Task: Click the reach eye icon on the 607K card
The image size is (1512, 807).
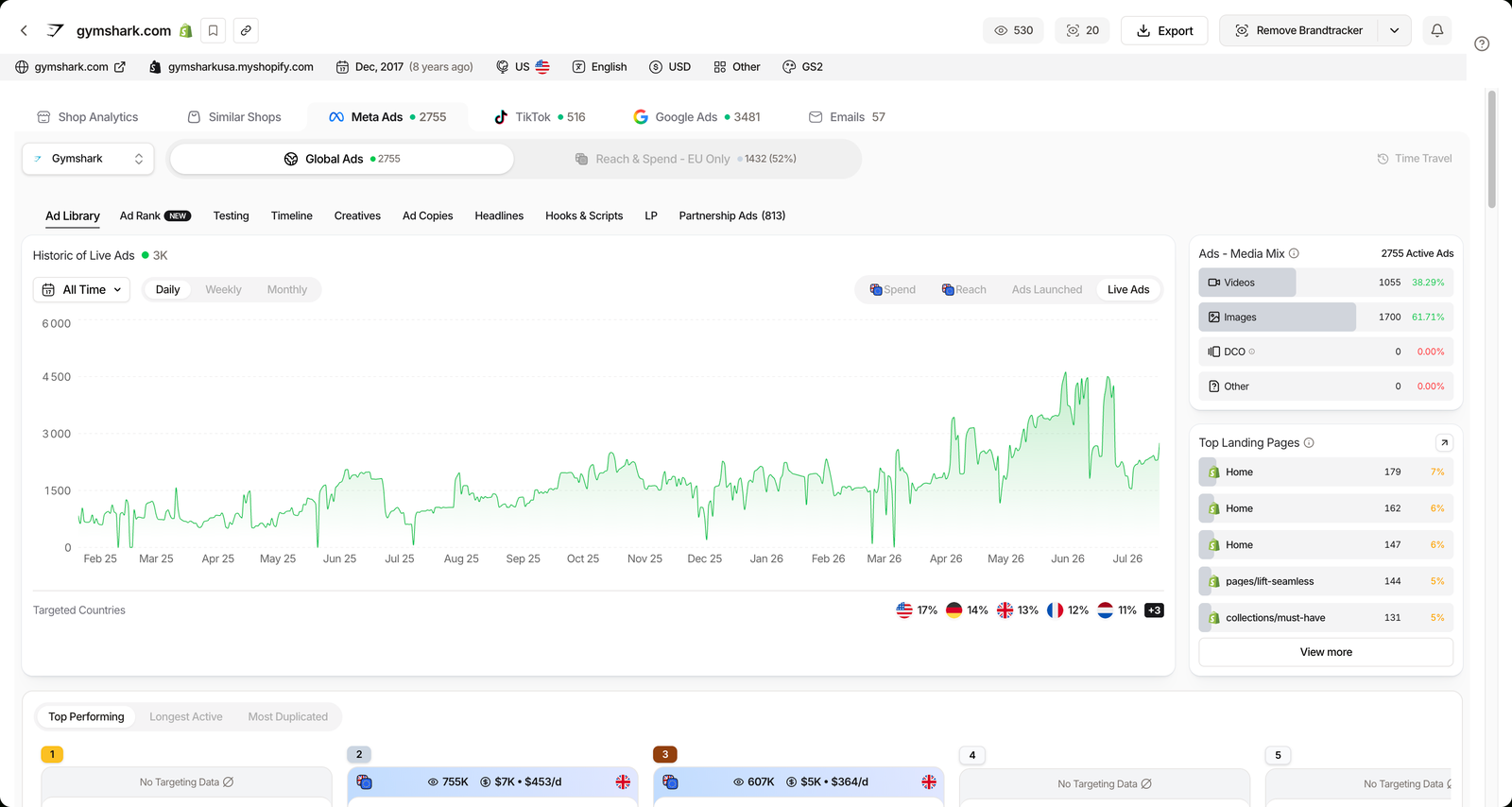Action: [x=739, y=782]
